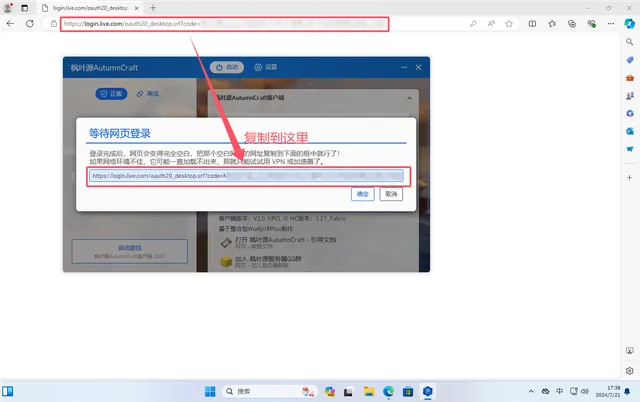Open the sidebar Tools briefcase icon
Image resolution: width=640 pixels, height=402 pixels.
click(629, 78)
